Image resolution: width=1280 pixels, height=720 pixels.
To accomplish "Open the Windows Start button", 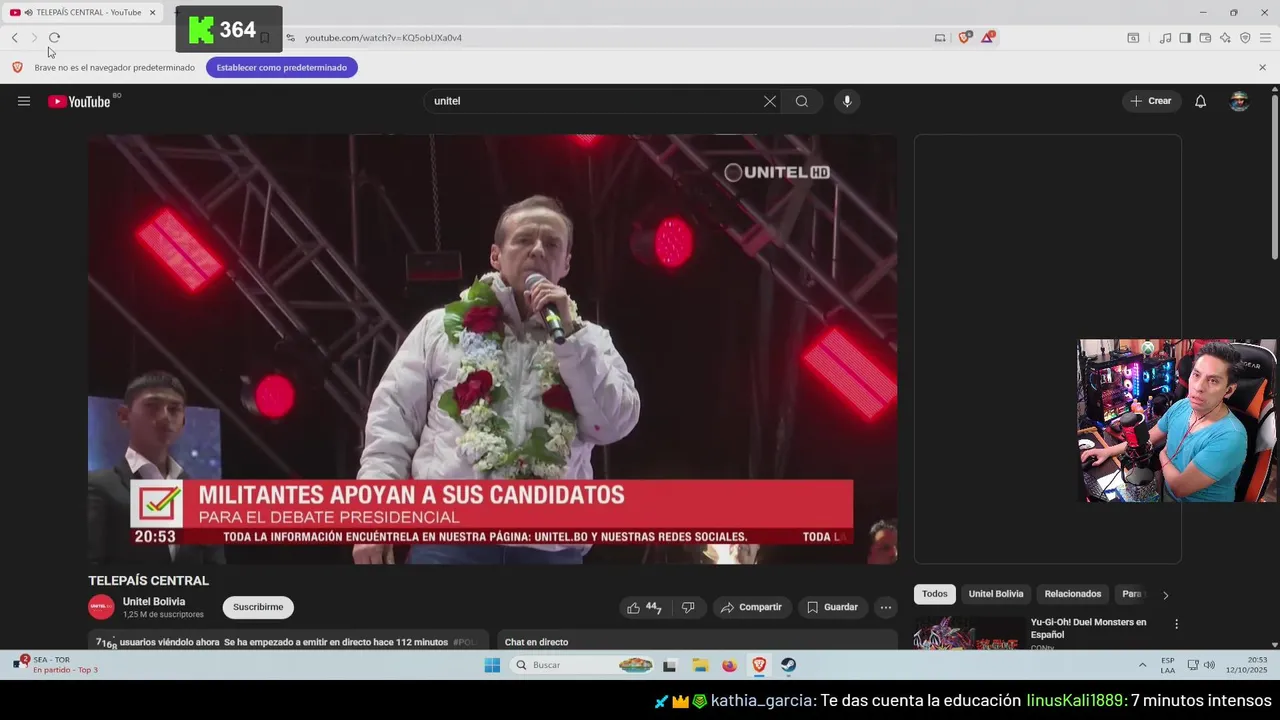I will 492,665.
